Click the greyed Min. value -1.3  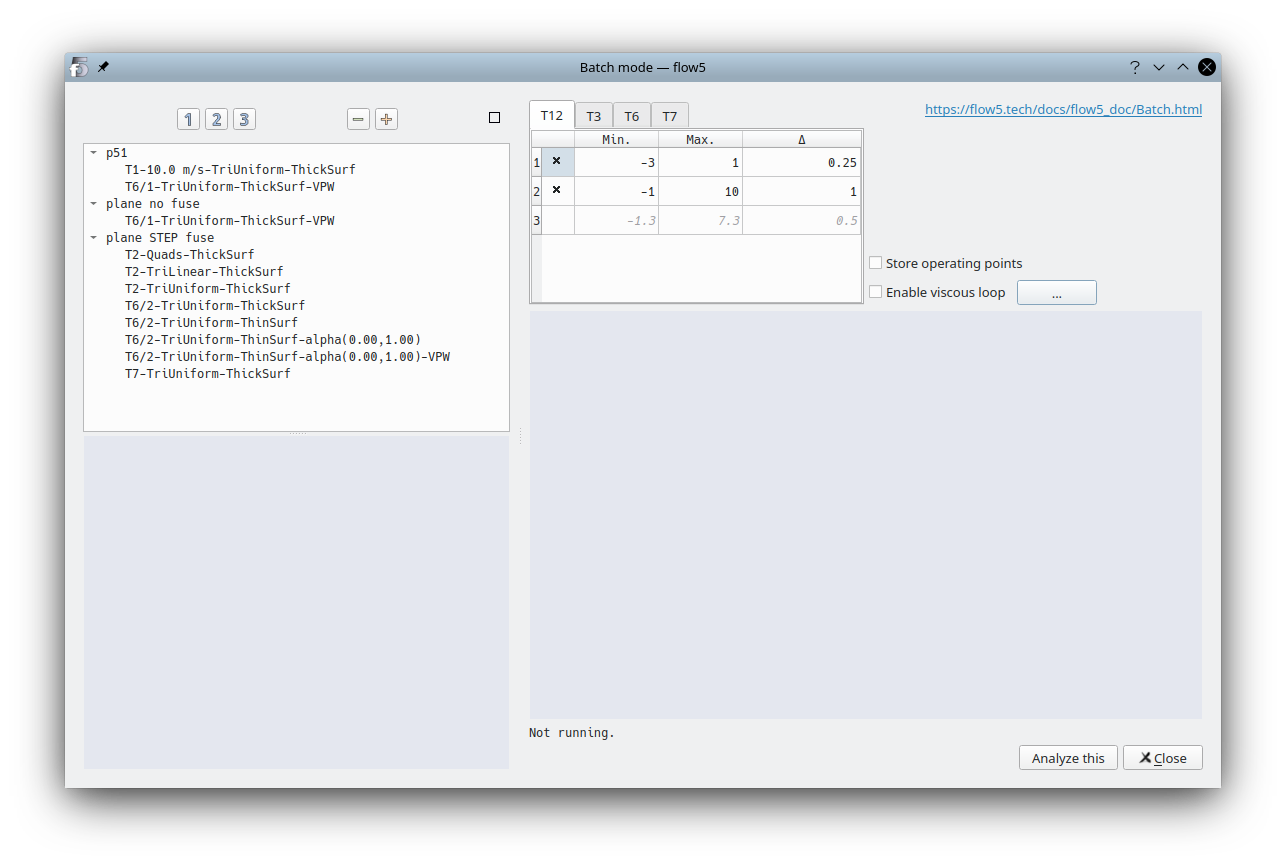pos(616,220)
